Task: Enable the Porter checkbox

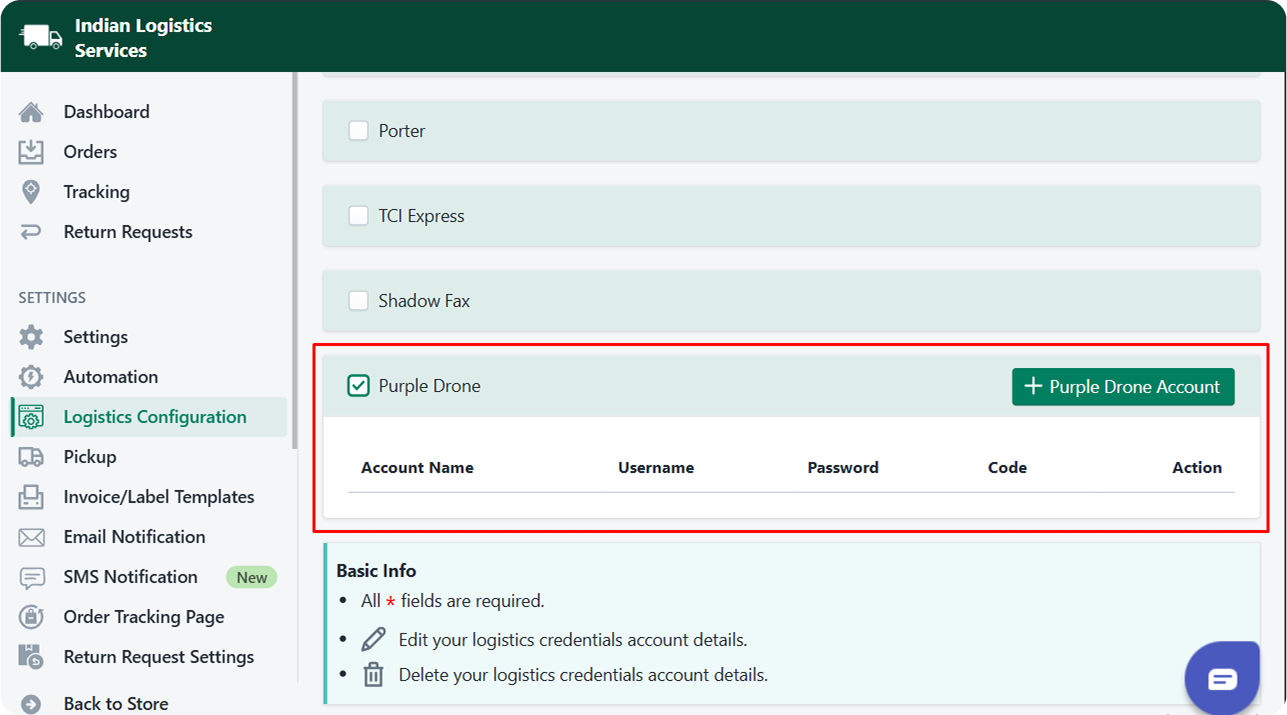Action: [358, 131]
